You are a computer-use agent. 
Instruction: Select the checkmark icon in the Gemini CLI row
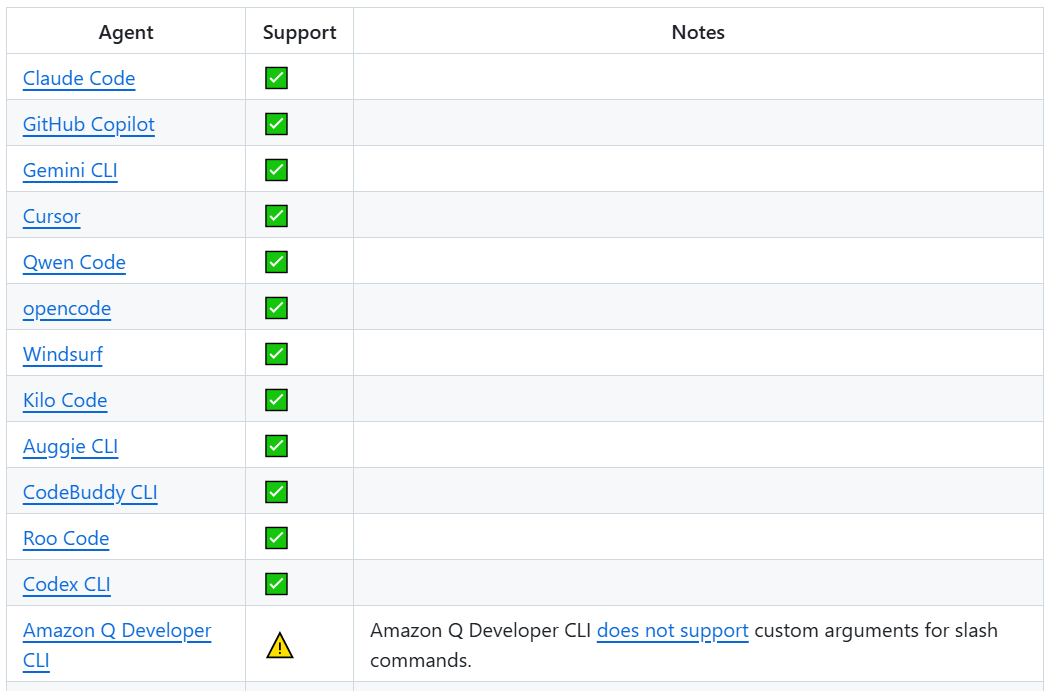point(276,169)
